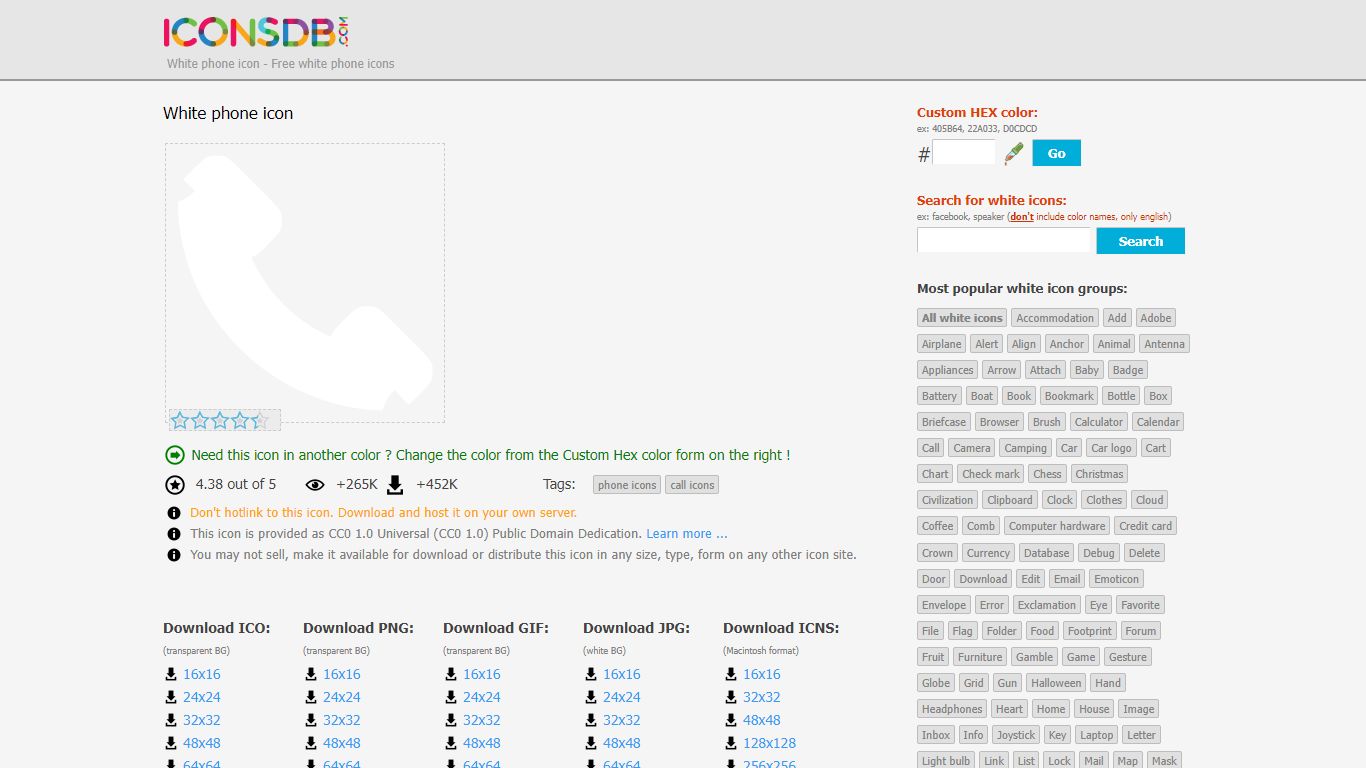Screen dimensions: 1366x768
Task: Open the 'call icons' tag
Action: (x=692, y=485)
